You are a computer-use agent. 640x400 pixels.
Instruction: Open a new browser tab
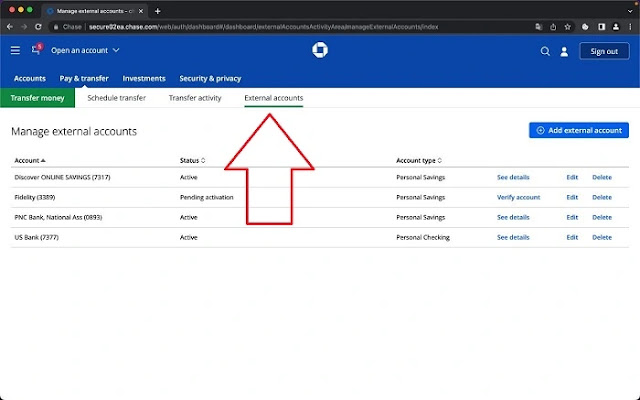158,11
